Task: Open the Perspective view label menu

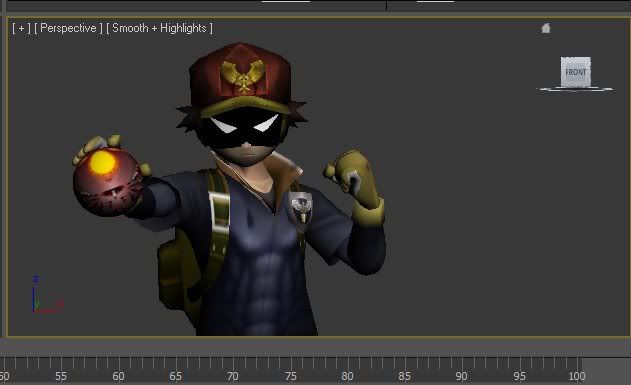Action: tap(68, 28)
